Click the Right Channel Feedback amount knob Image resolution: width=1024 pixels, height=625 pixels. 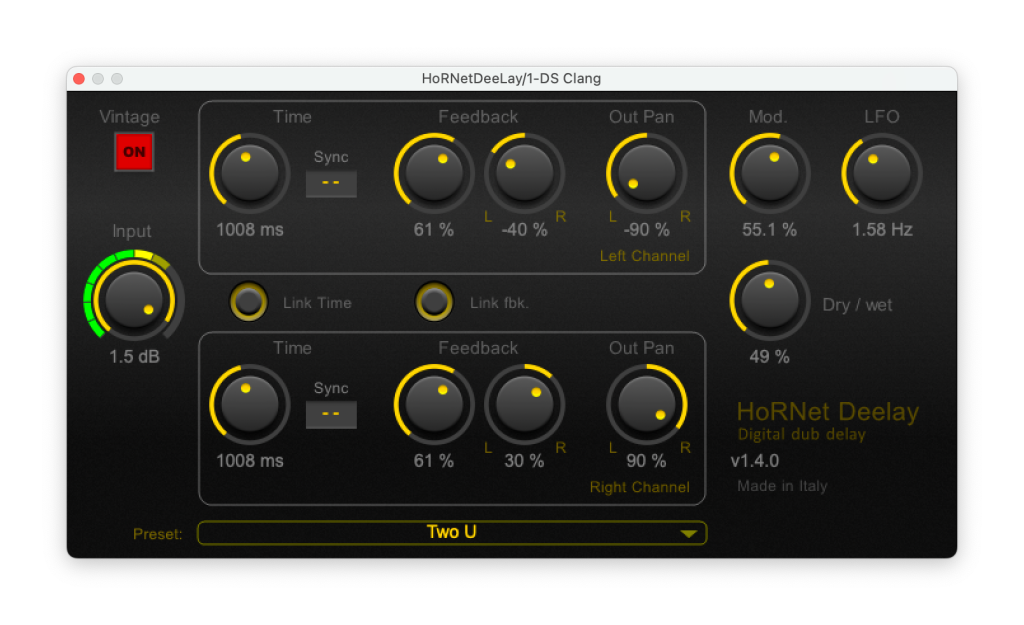point(434,404)
